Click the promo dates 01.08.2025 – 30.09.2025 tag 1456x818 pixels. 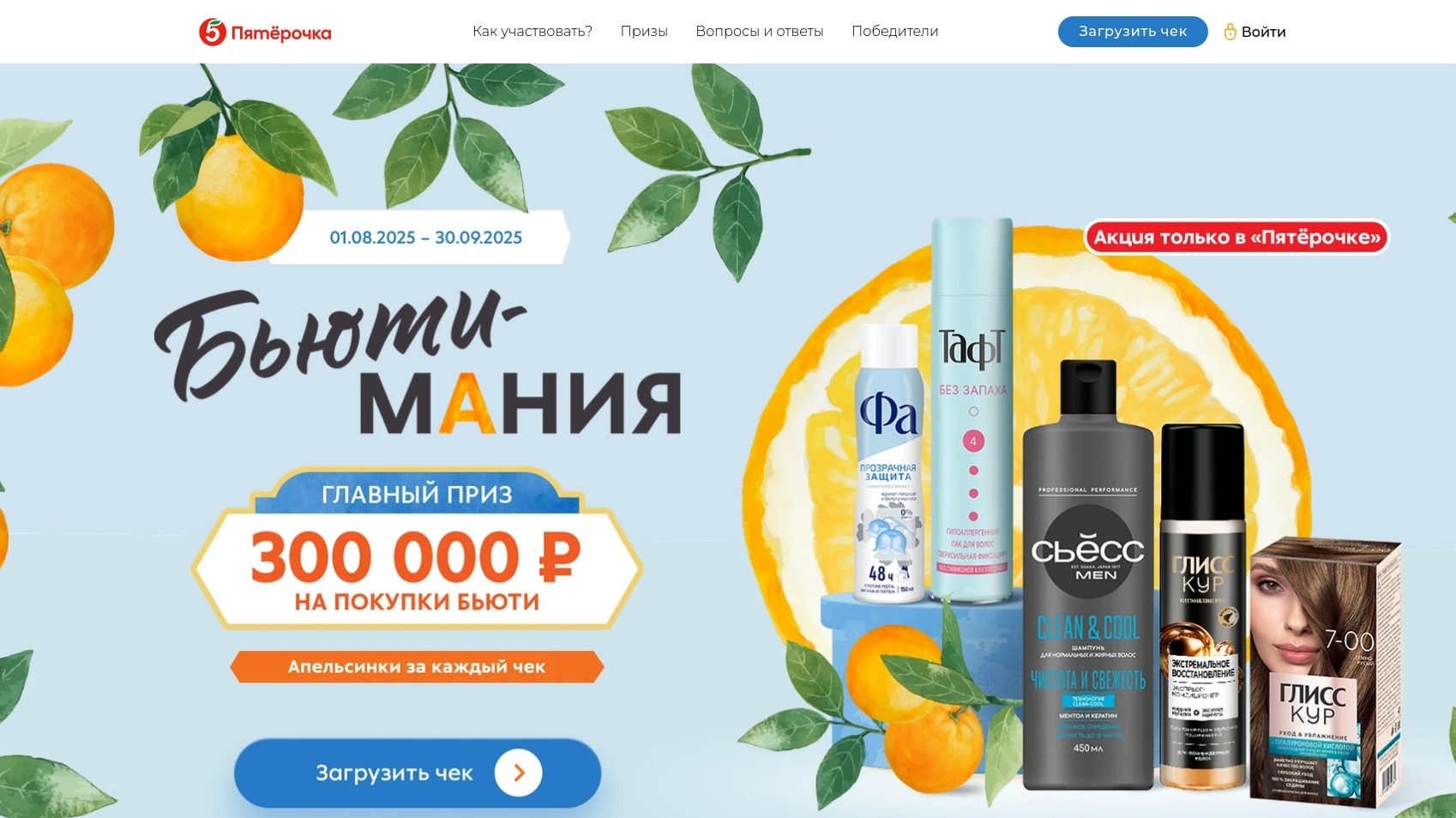425,238
